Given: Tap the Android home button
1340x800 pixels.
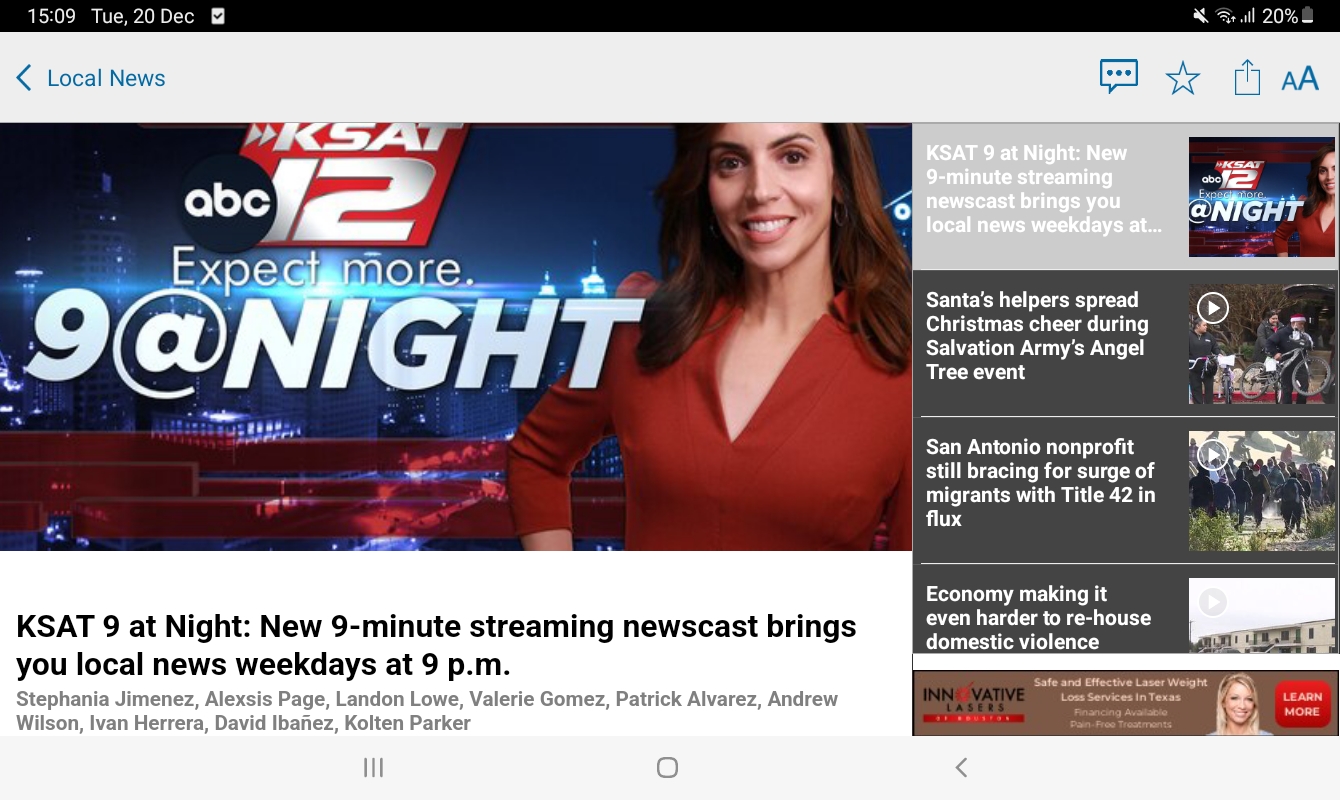Looking at the screenshot, I should [667, 767].
